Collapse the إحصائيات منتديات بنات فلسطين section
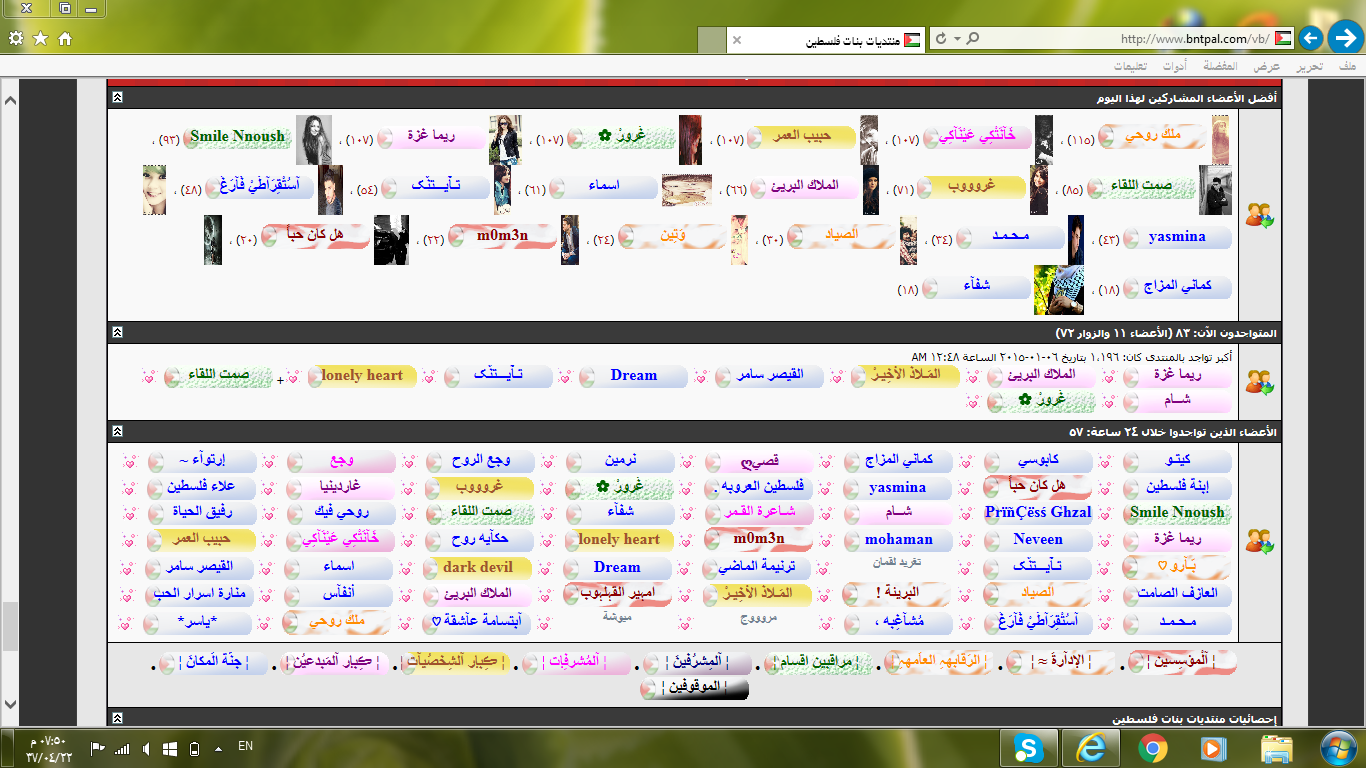1366x768 pixels. click(117, 718)
